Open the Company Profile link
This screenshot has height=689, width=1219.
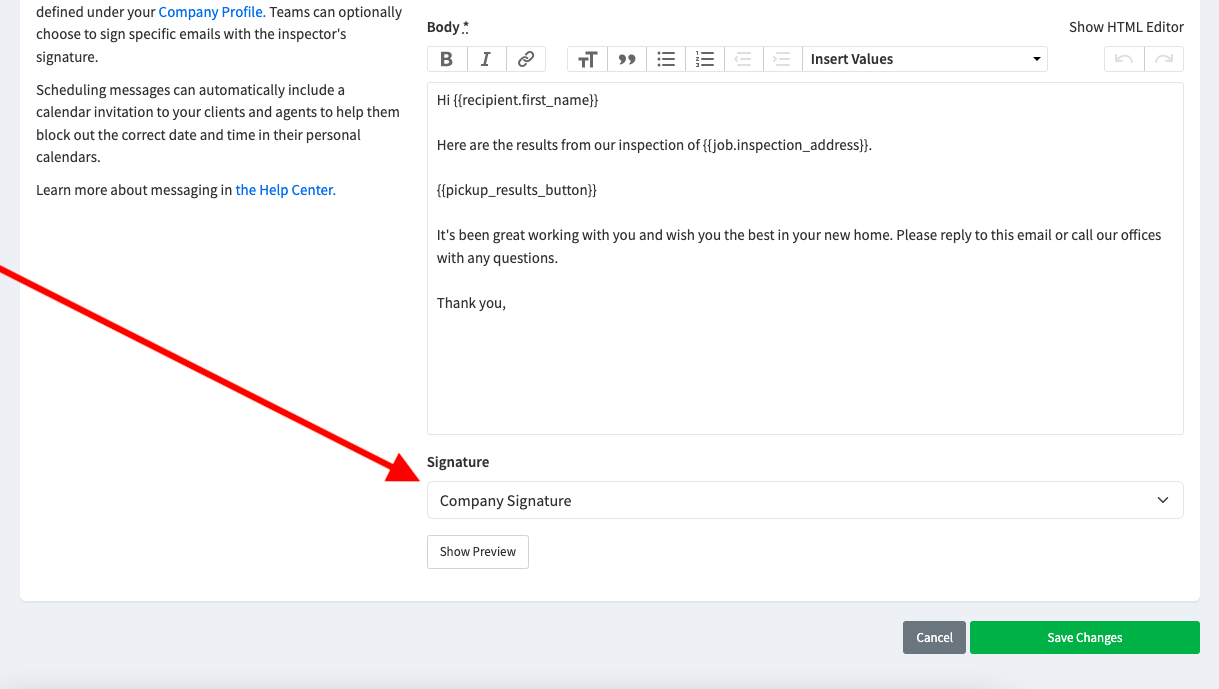[x=211, y=12]
